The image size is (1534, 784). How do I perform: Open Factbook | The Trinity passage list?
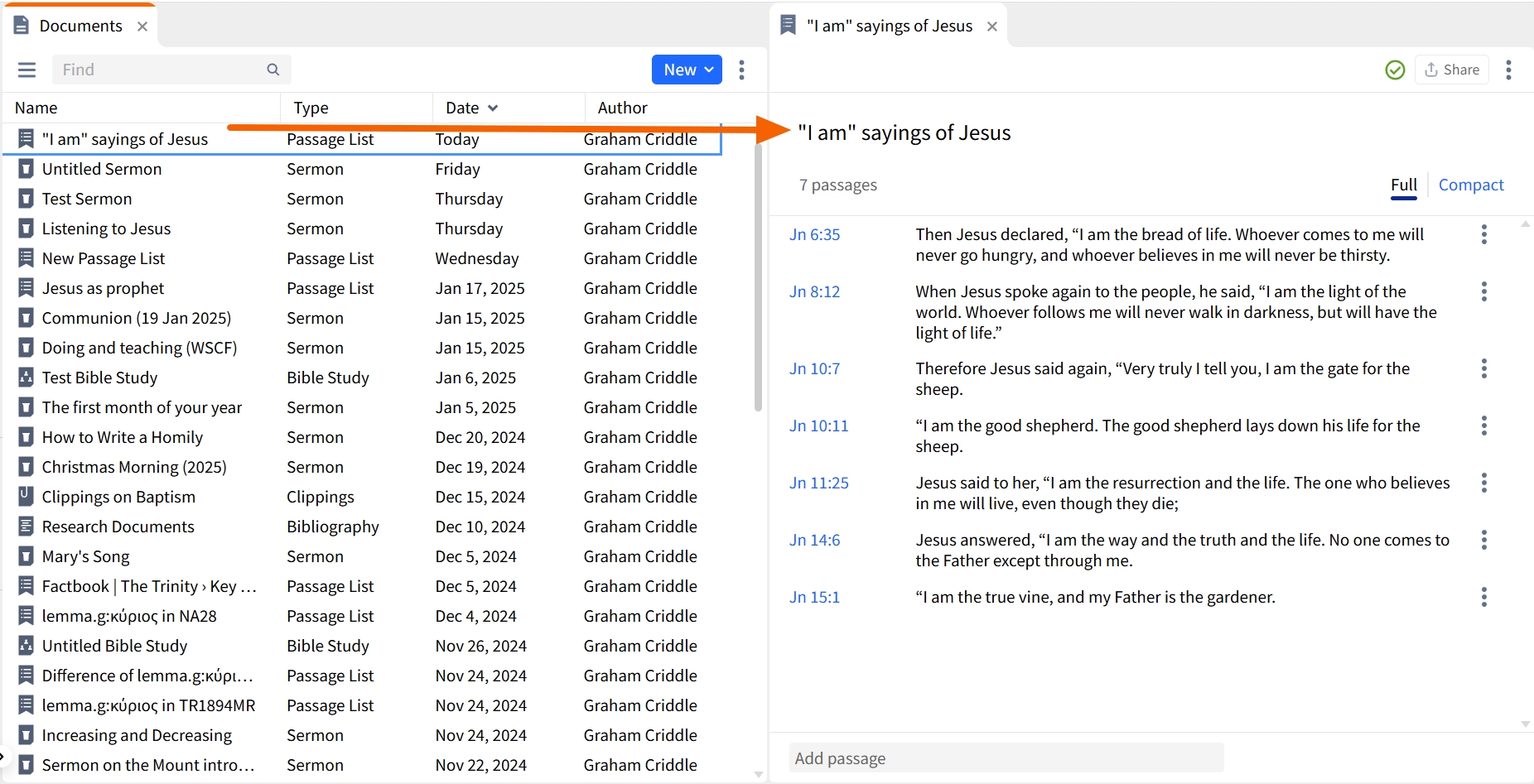click(x=149, y=586)
